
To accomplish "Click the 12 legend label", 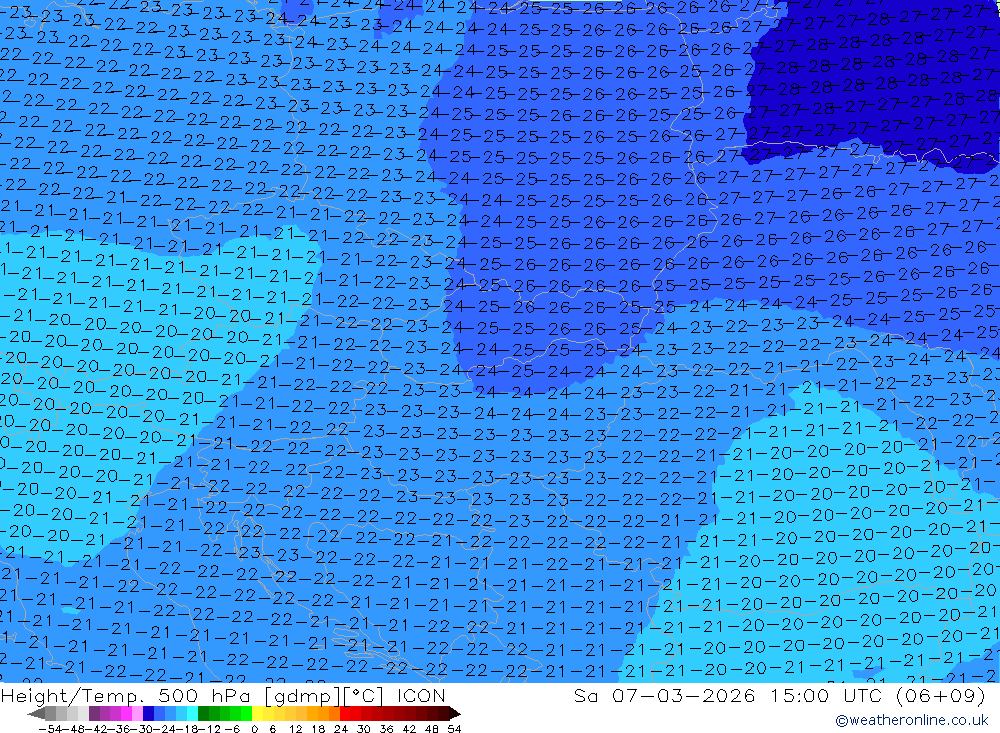I will point(295,729).
